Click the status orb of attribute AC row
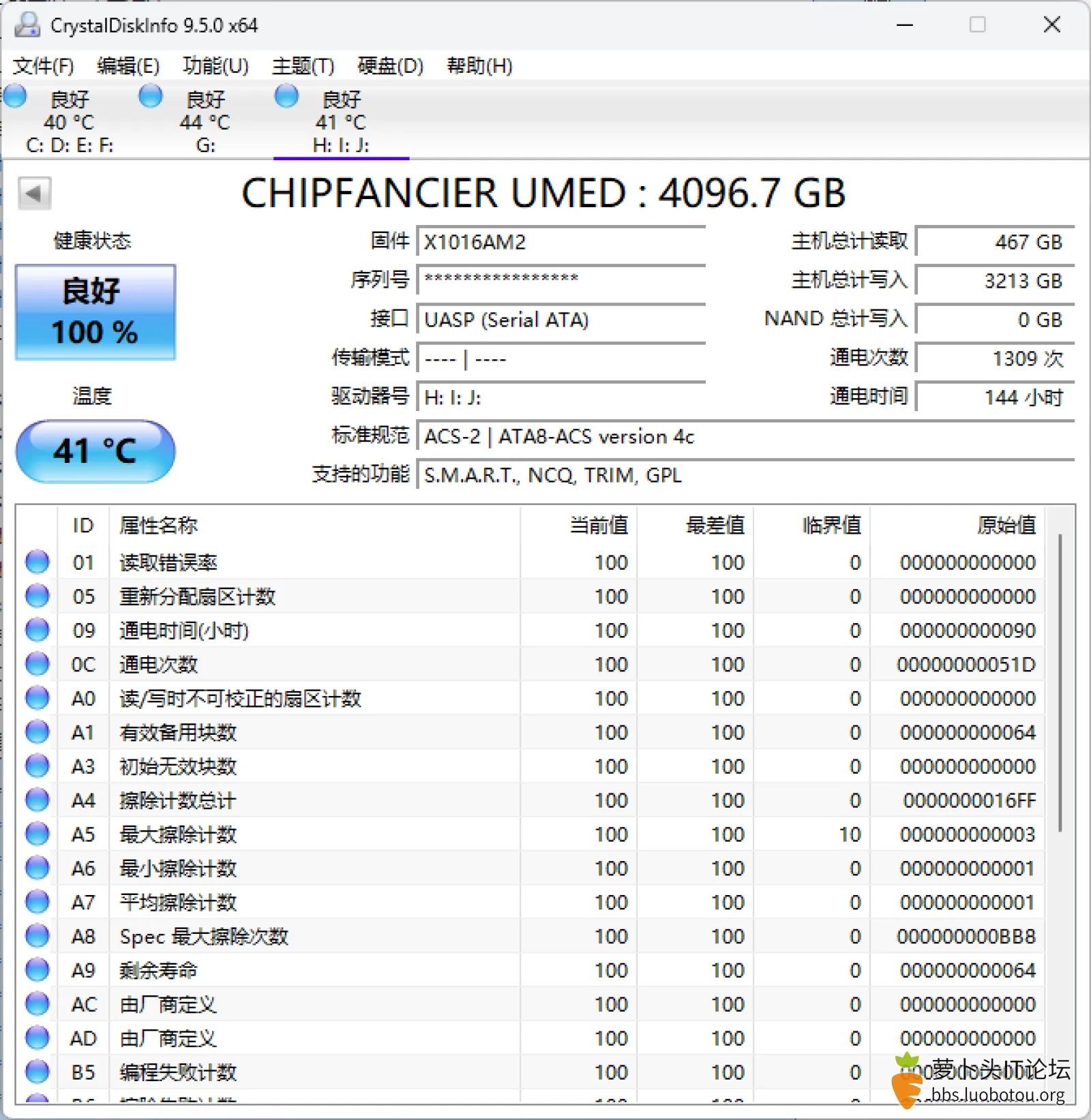This screenshot has height=1120, width=1091. [38, 1004]
